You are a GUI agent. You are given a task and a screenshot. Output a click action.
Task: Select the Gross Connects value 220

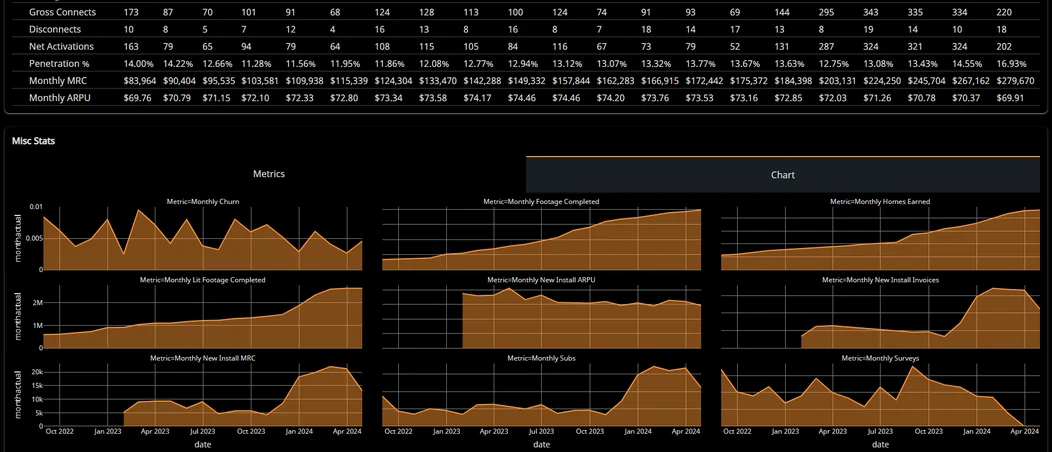click(1004, 12)
